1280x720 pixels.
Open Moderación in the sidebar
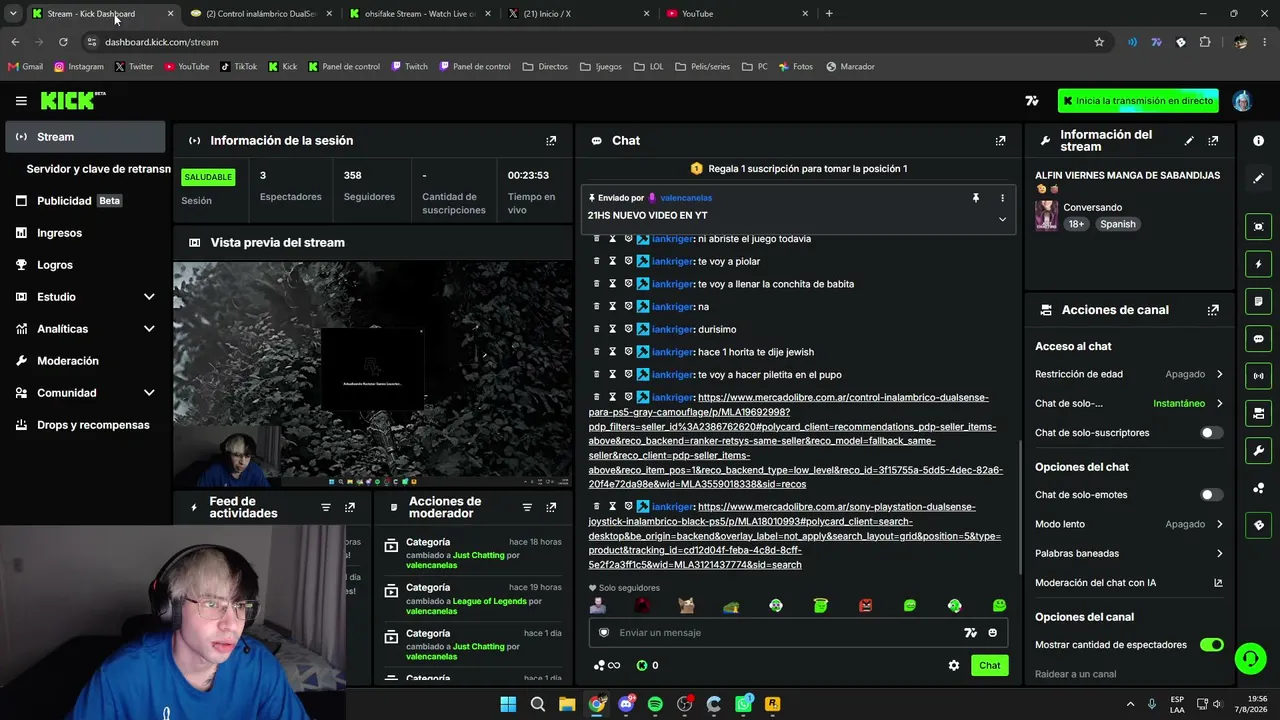[x=86, y=361]
